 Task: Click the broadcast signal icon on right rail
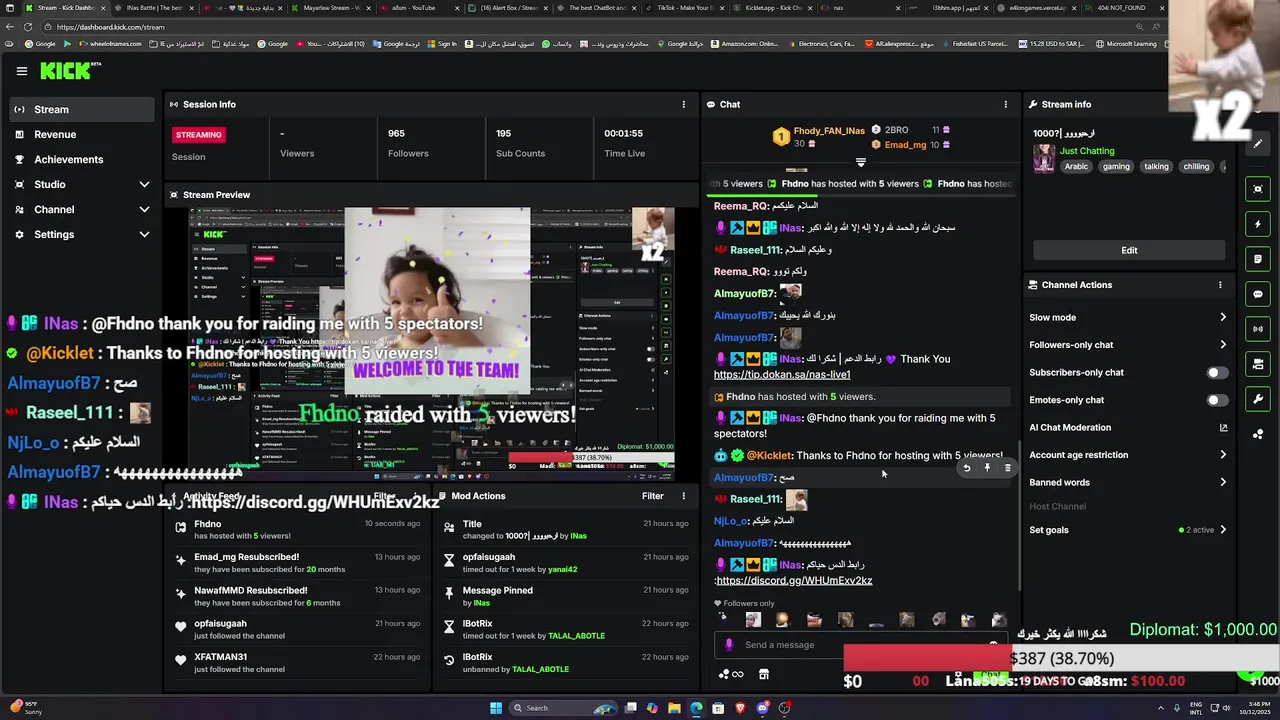tap(1258, 329)
